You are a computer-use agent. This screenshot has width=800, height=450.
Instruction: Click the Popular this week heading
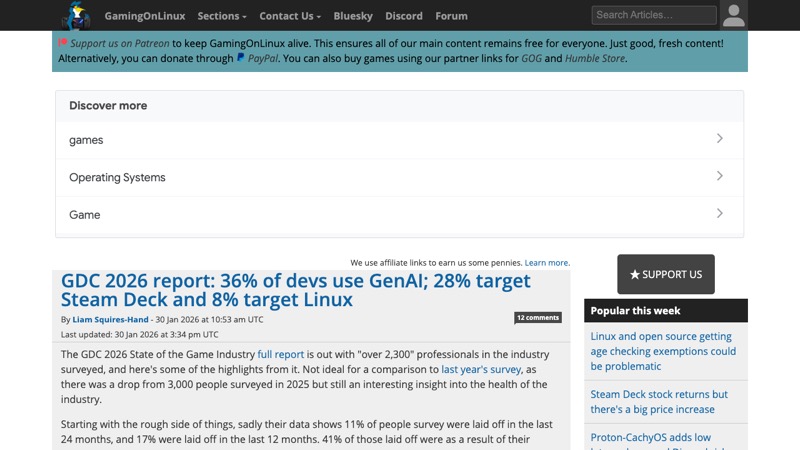click(x=635, y=311)
